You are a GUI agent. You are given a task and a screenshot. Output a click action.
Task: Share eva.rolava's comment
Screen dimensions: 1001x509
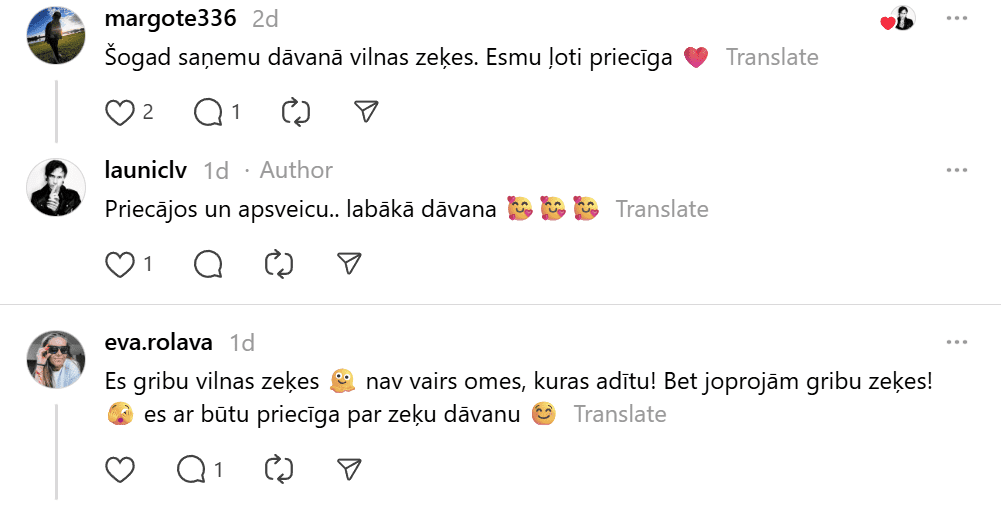tap(348, 468)
